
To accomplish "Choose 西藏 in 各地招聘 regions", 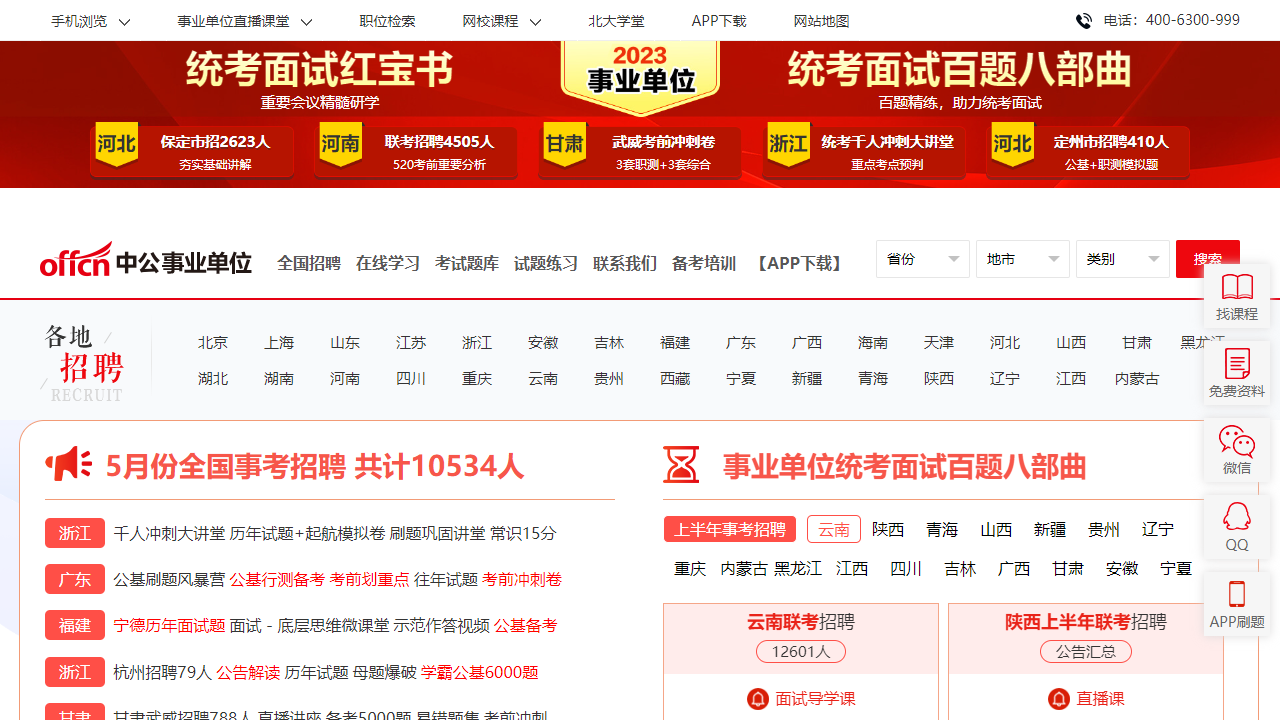I will coord(675,378).
